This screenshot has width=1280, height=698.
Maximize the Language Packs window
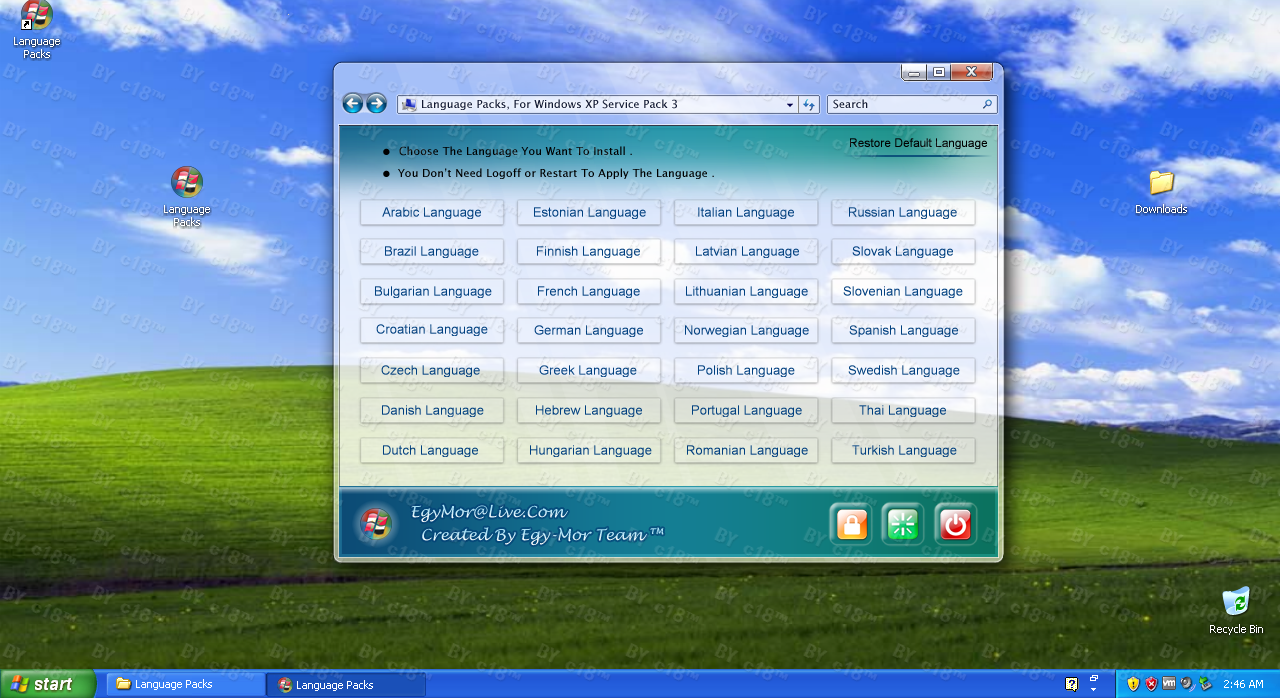(x=938, y=72)
